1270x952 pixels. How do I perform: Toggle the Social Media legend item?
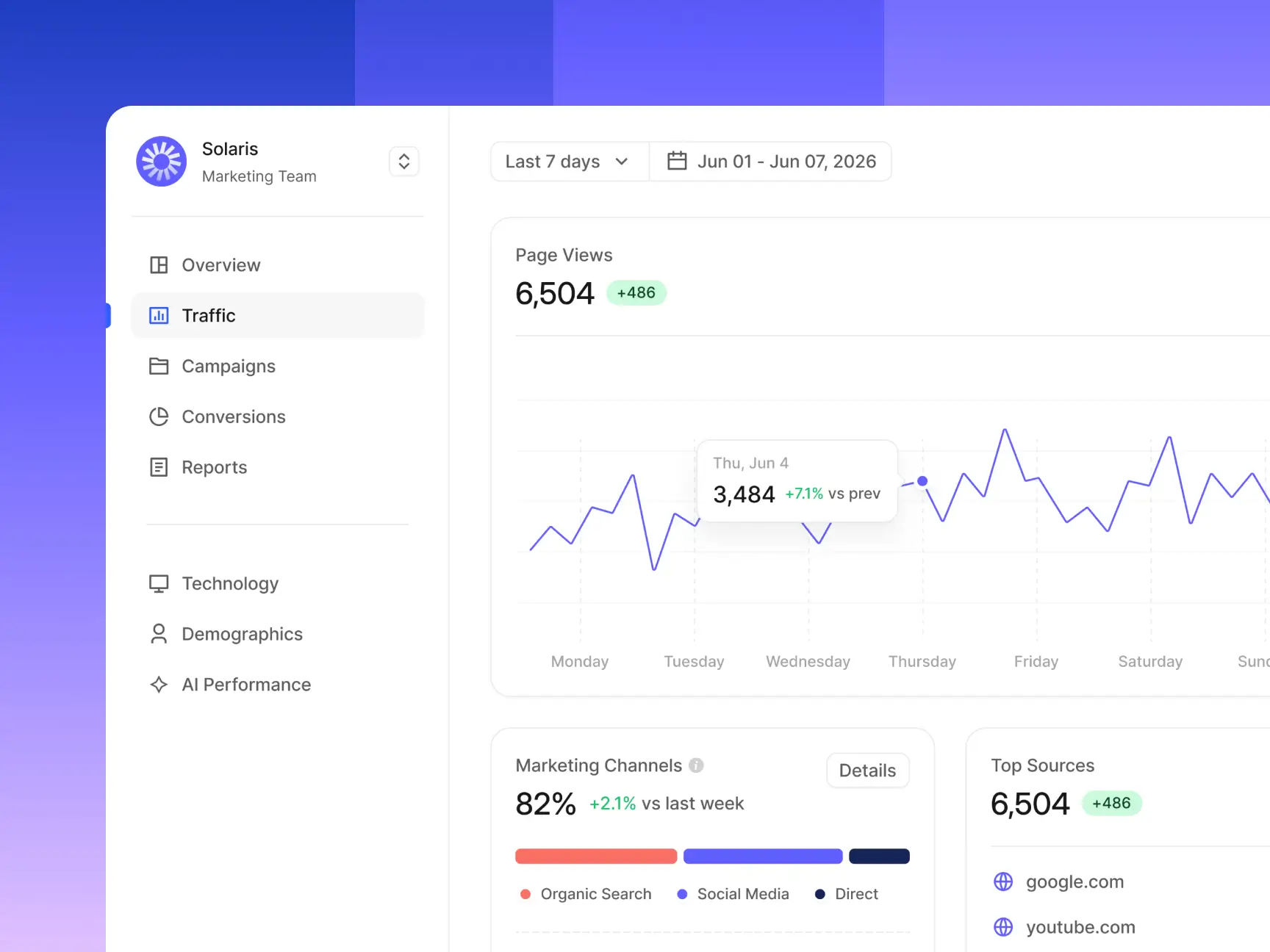tap(733, 894)
